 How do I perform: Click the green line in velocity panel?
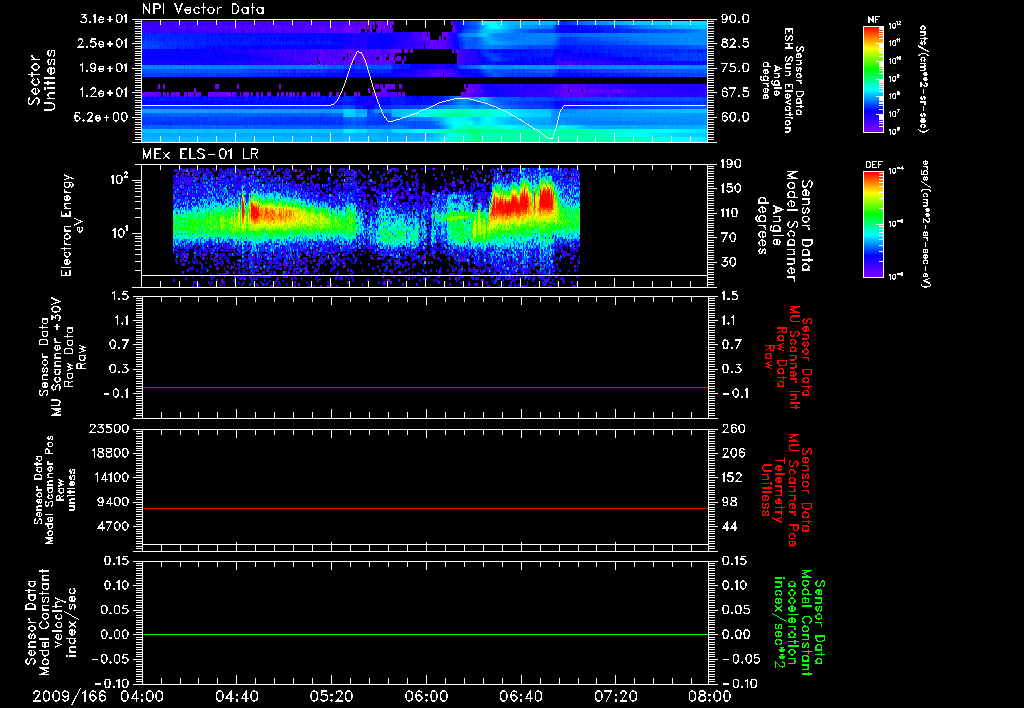click(425, 634)
